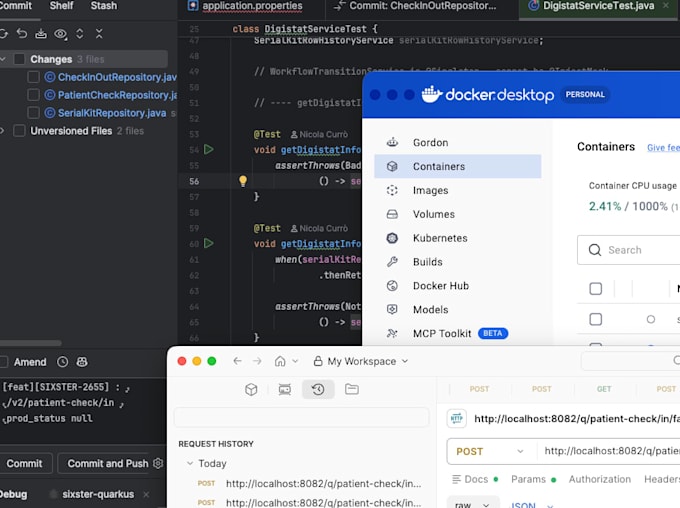Viewport: 680px width, 508px height.
Task: Click the Commit button
Action: tap(24, 463)
